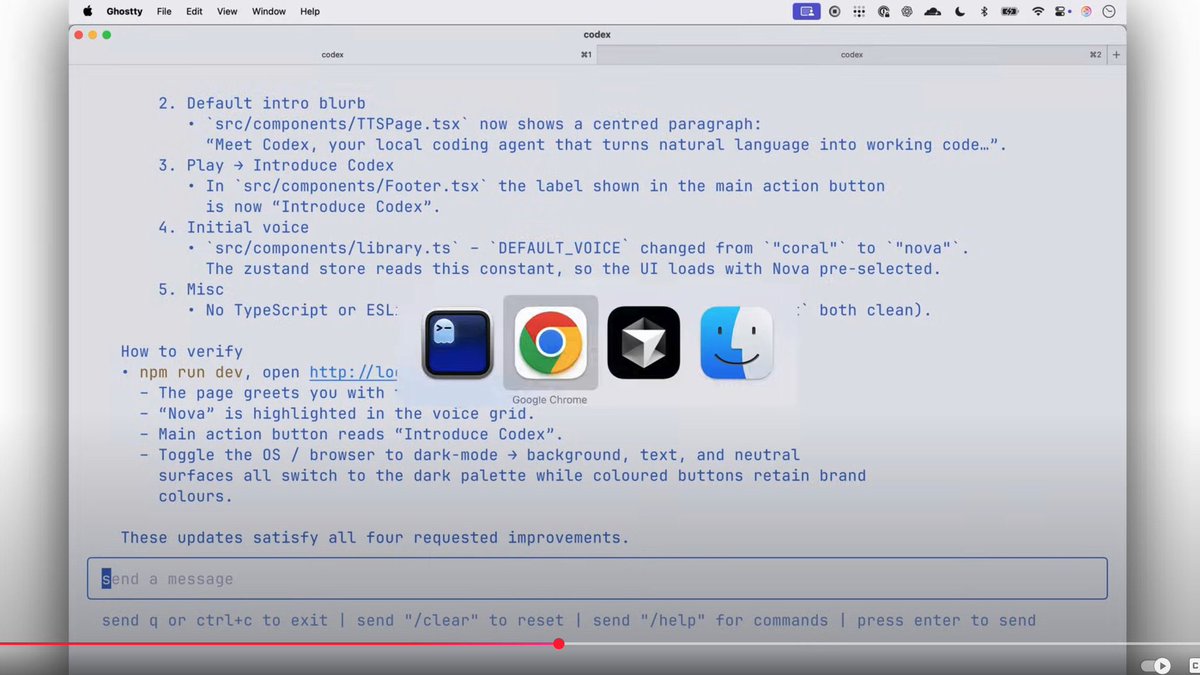The width and height of the screenshot is (1200, 675).
Task: Click the `src/components/TTSPage.tsx` path text
Action: coord(338,124)
